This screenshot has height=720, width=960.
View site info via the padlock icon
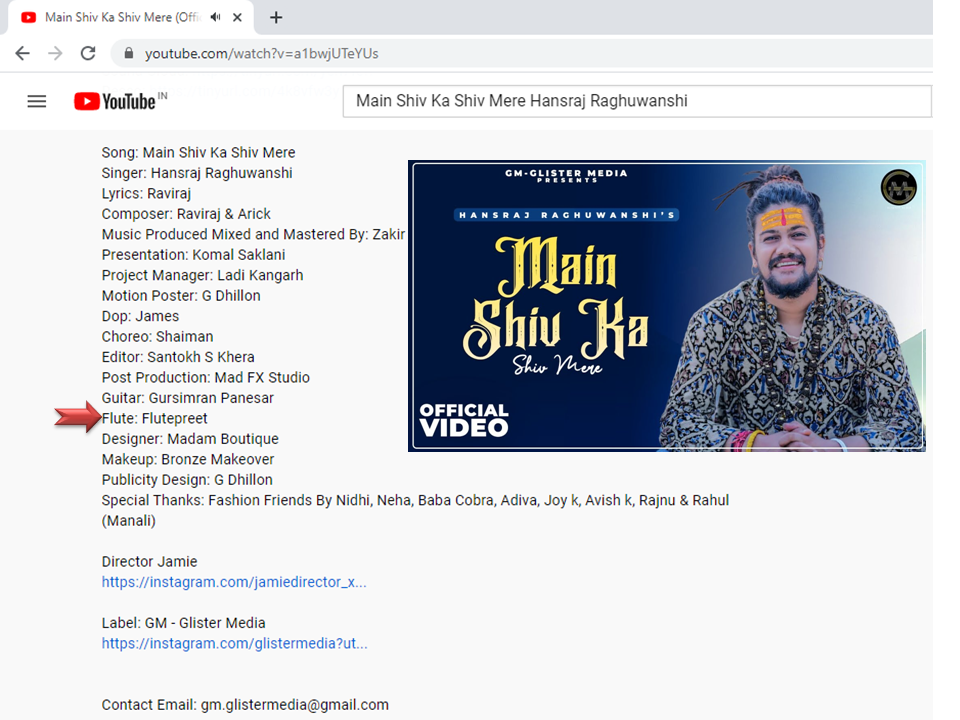click(128, 53)
